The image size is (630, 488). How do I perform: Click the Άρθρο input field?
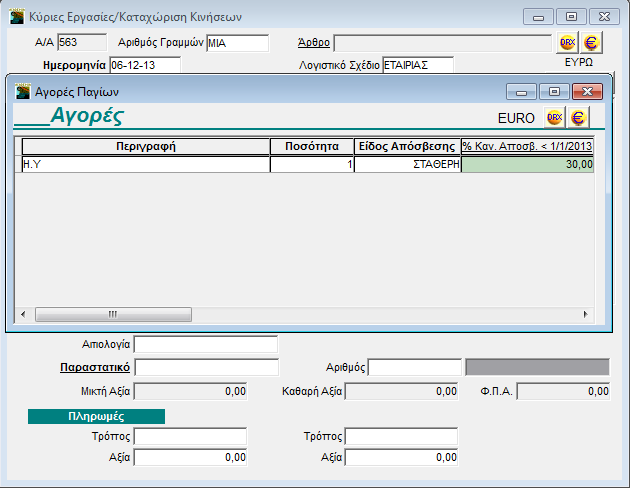[x=443, y=43]
